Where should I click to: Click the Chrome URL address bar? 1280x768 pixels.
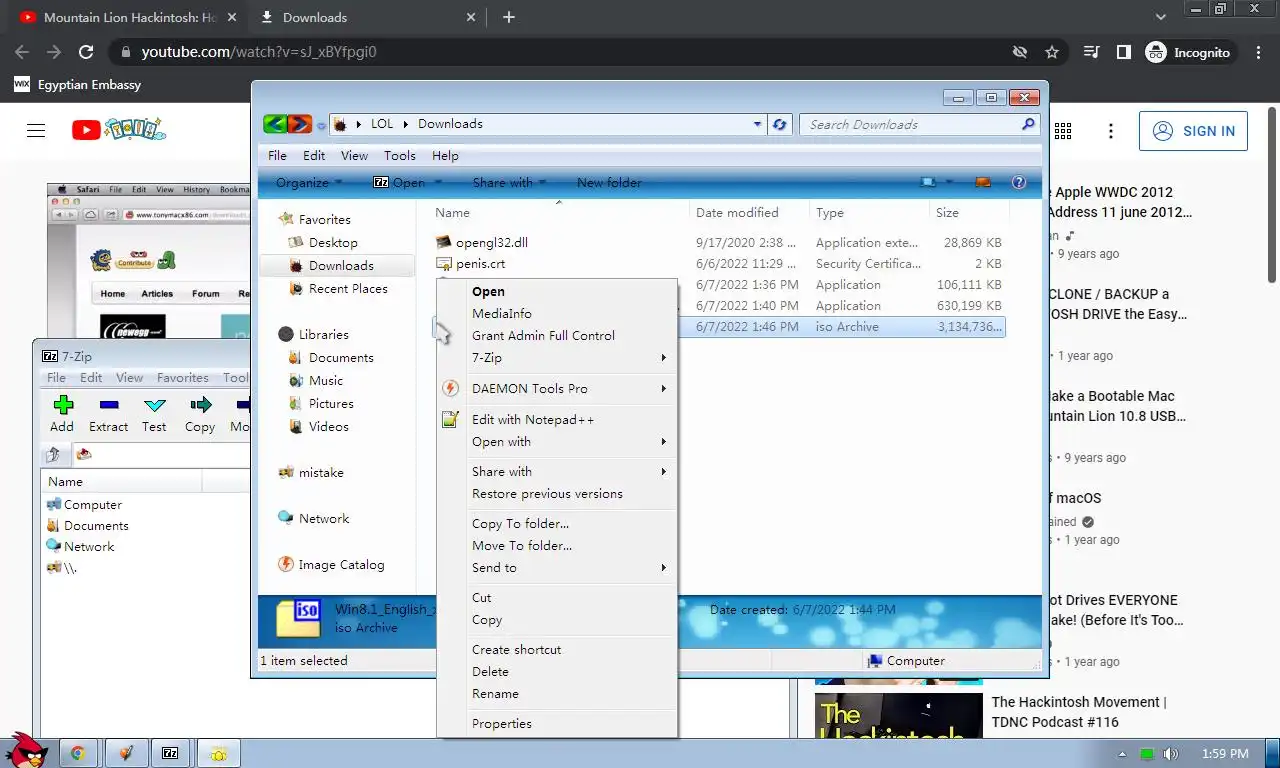click(x=560, y=52)
